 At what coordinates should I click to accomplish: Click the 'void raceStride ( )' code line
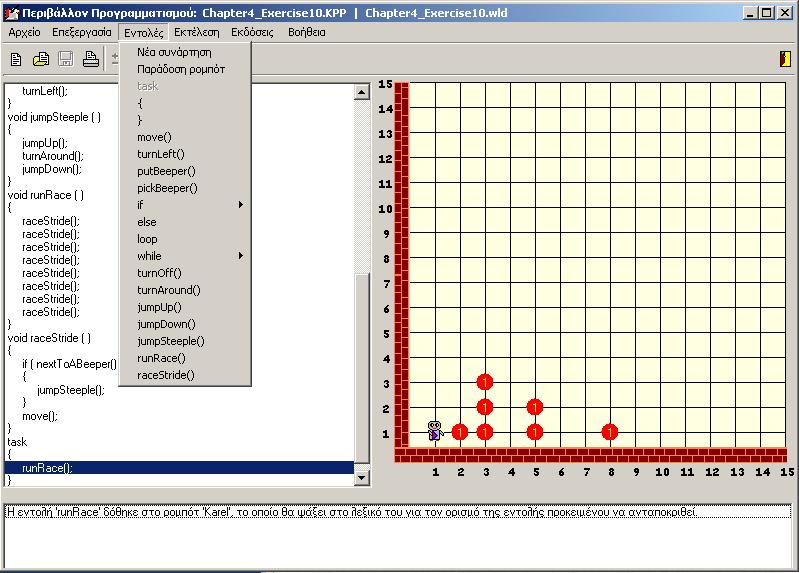49,338
